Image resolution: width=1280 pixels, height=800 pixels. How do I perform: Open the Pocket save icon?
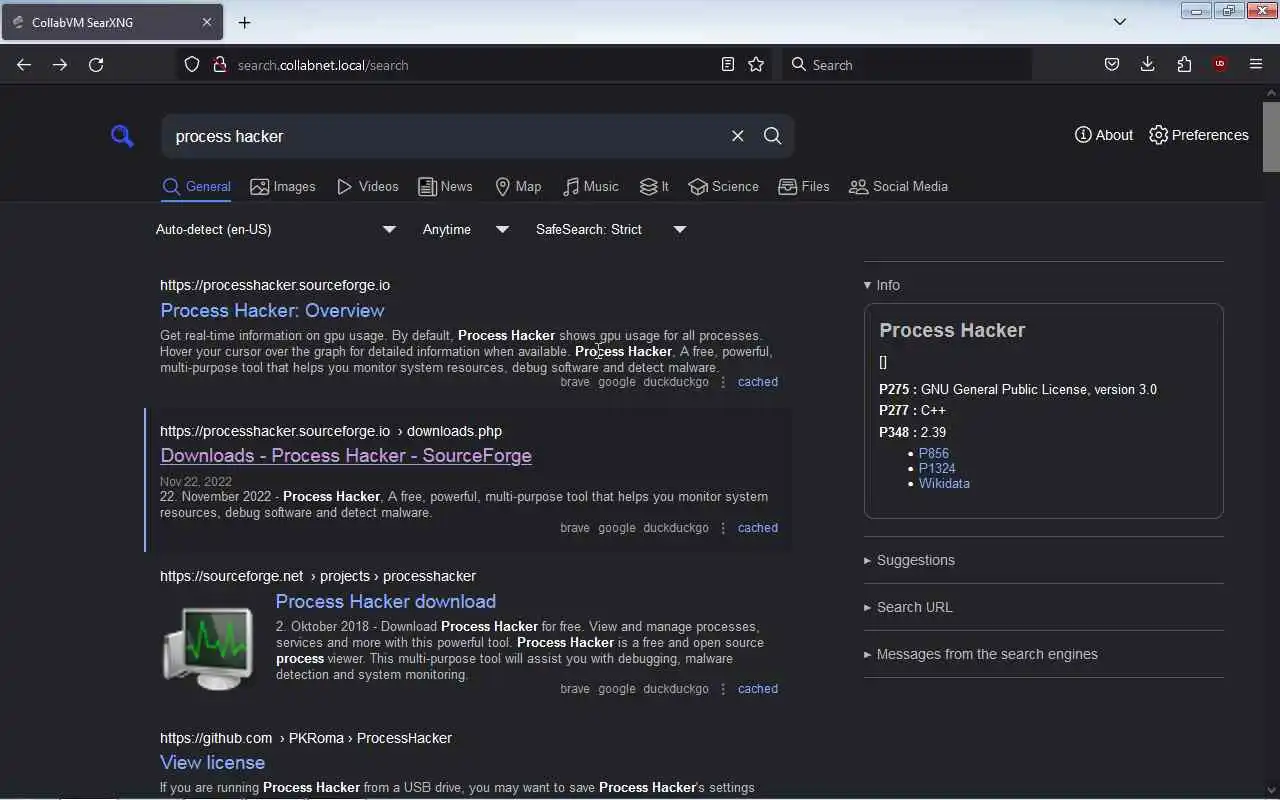[1112, 65]
